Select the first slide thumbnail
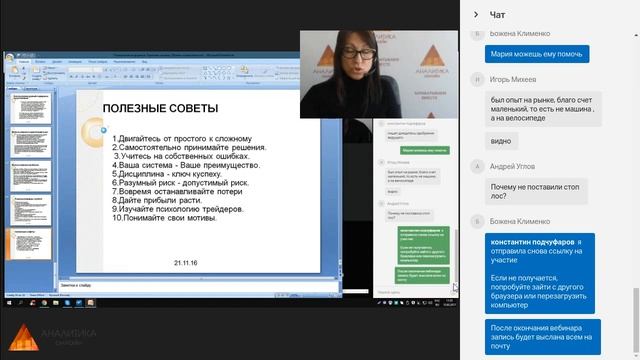 (31, 108)
